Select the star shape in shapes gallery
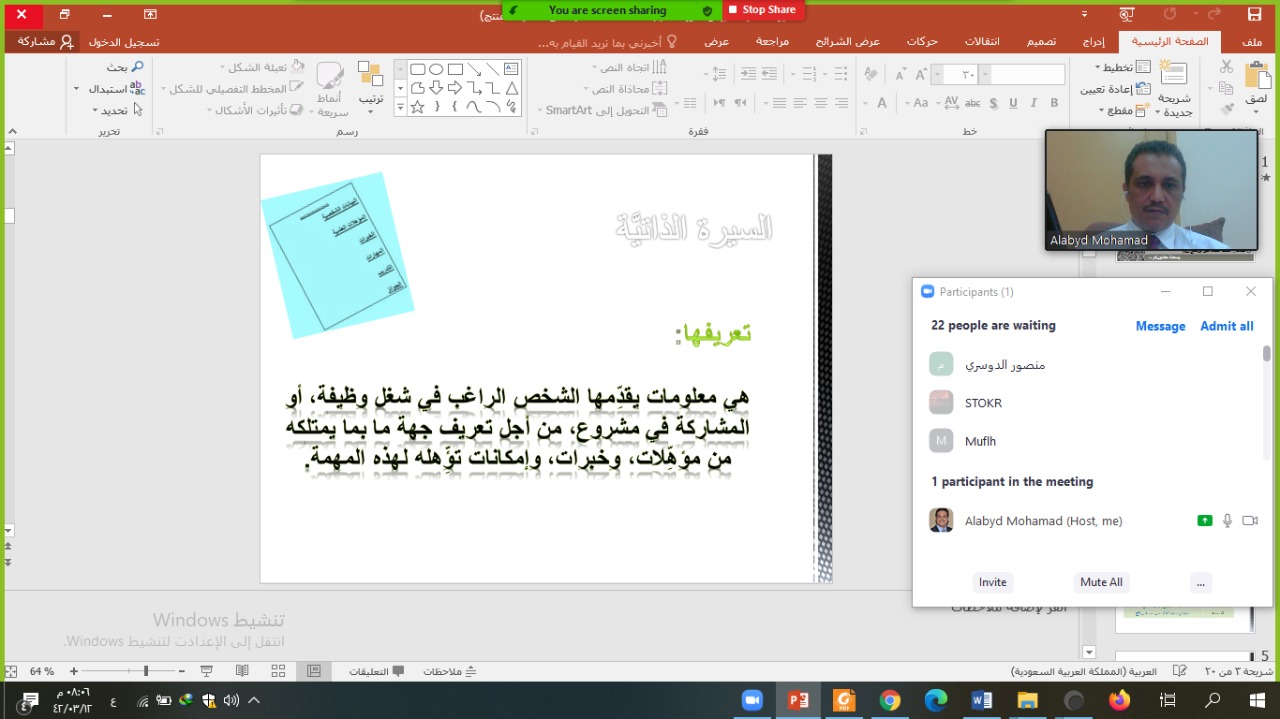1280x719 pixels. click(x=418, y=107)
